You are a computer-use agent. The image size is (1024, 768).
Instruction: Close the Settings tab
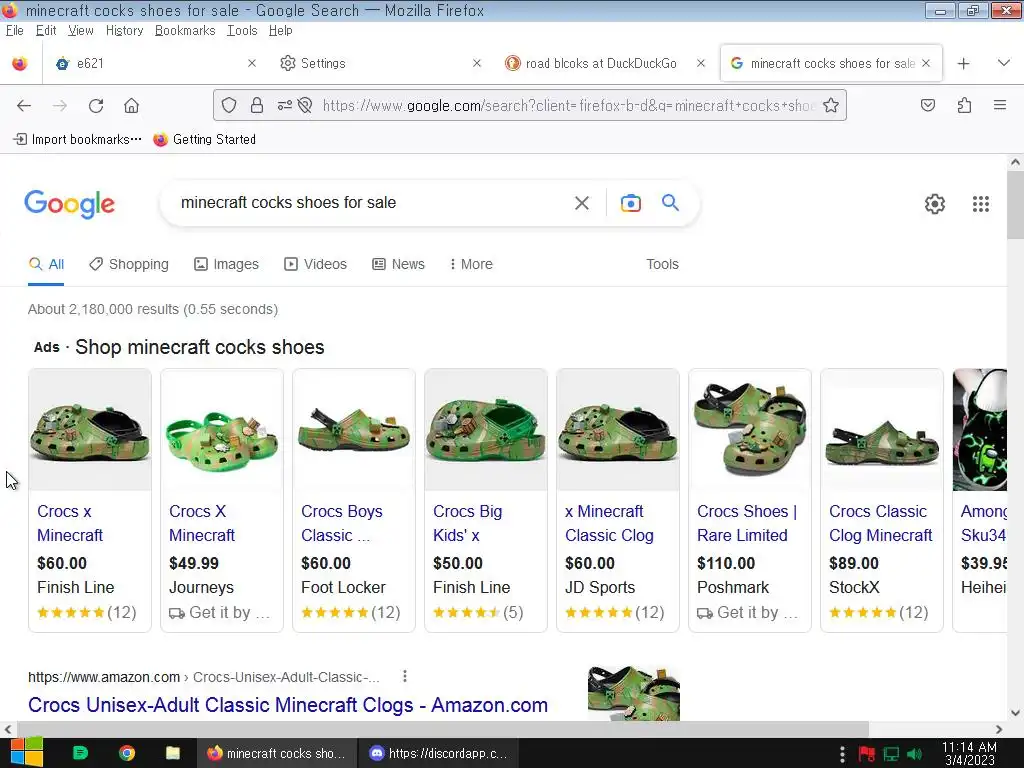(x=477, y=63)
